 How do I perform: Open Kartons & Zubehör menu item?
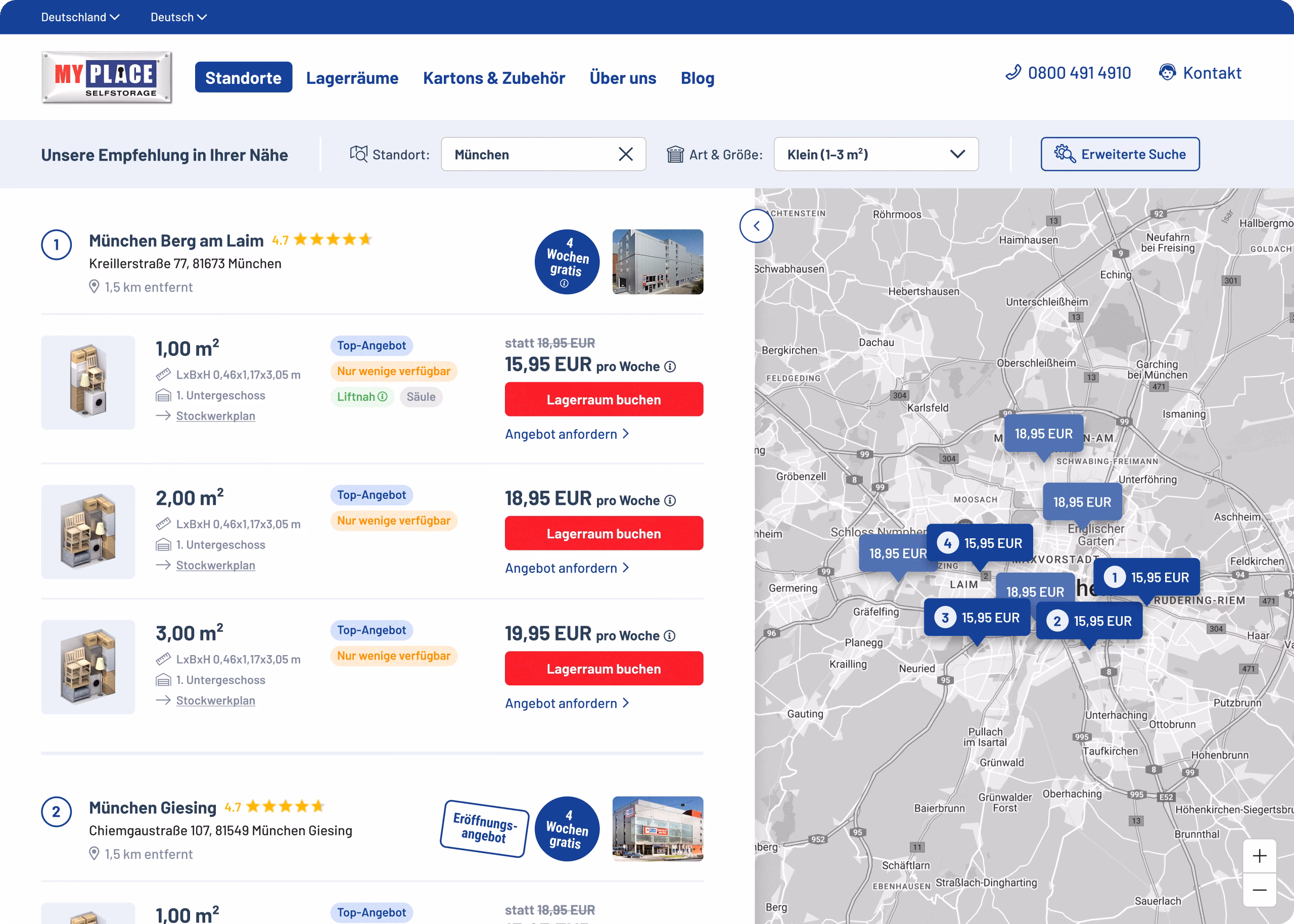(494, 77)
